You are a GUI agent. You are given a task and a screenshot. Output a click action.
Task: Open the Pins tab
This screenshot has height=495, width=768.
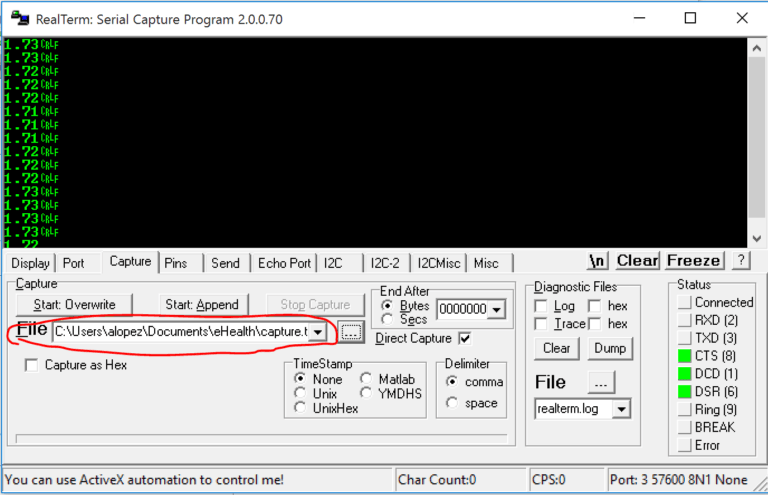click(x=175, y=263)
